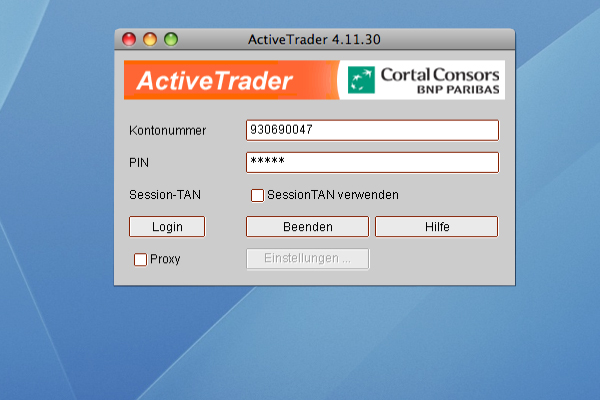The image size is (600, 400).
Task: Enable the SessionTAN verwenden checkbox
Action: tap(257, 195)
